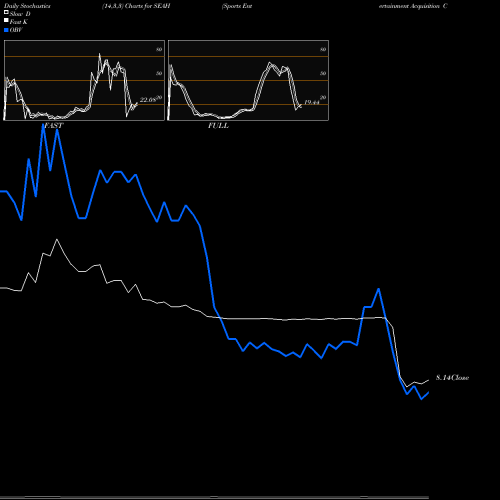Click the 80 level label in the FAST chart
Screen dimensions: 500x500
159,49
